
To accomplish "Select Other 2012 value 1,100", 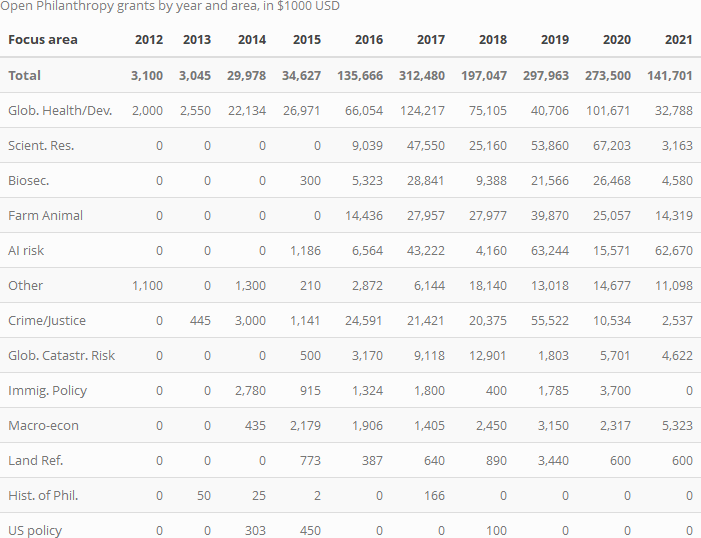I will pyautogui.click(x=148, y=285).
